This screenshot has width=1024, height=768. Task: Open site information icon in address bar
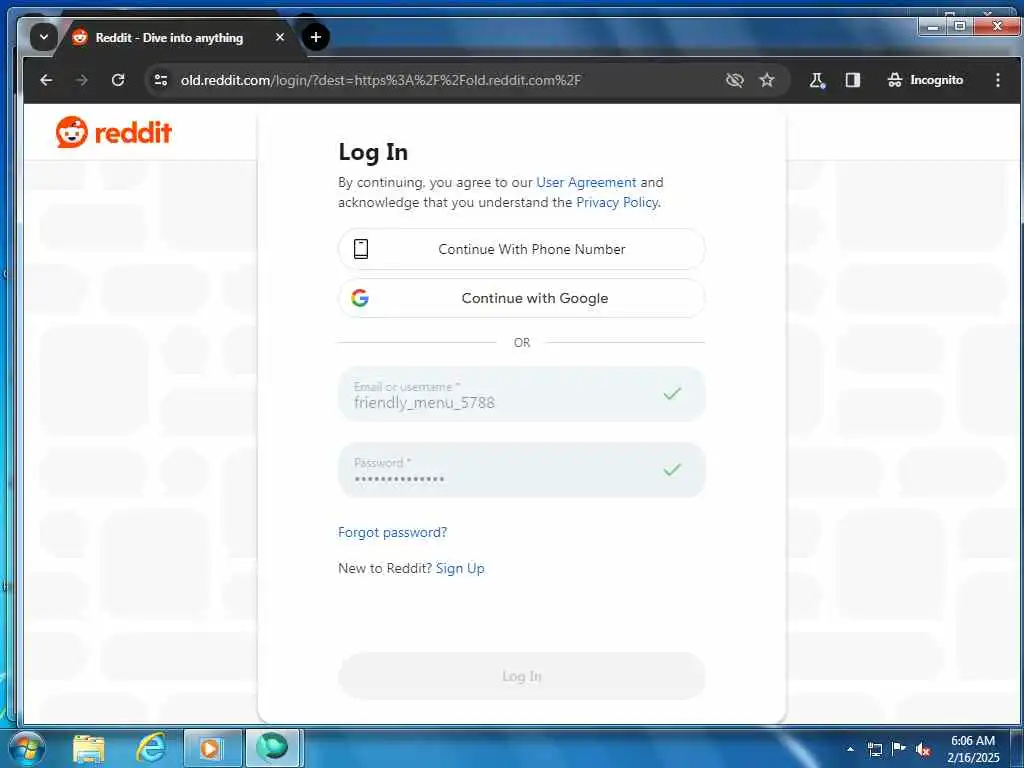(x=161, y=80)
